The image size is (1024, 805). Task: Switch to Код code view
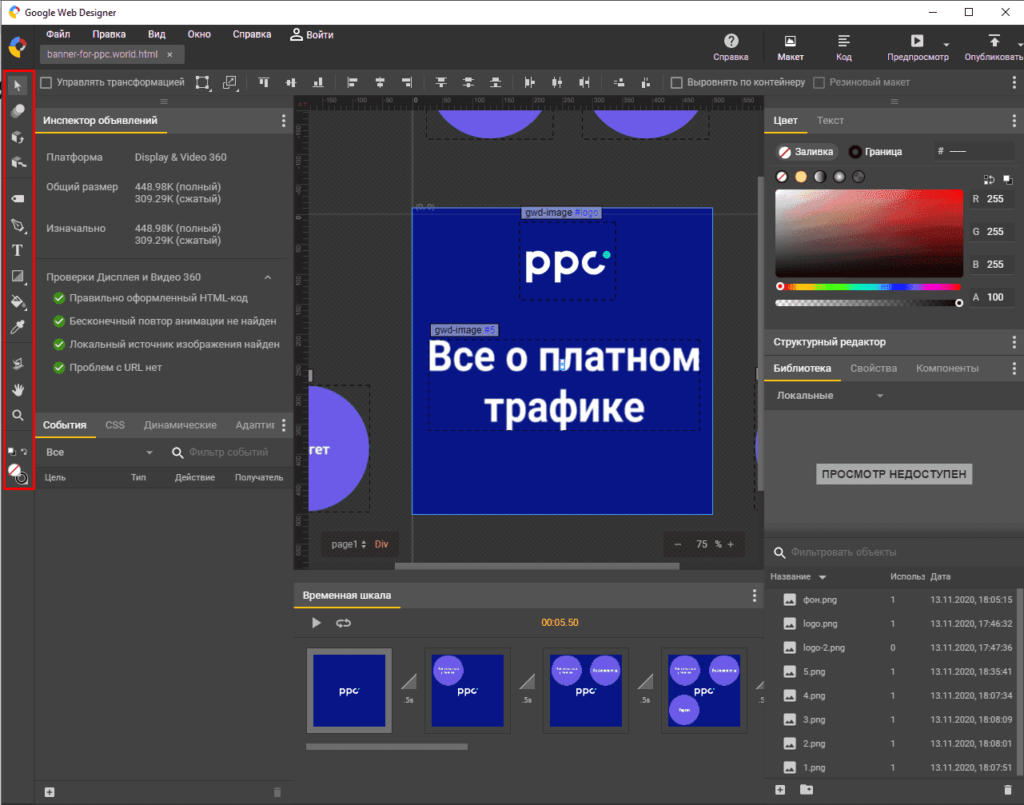(x=844, y=48)
